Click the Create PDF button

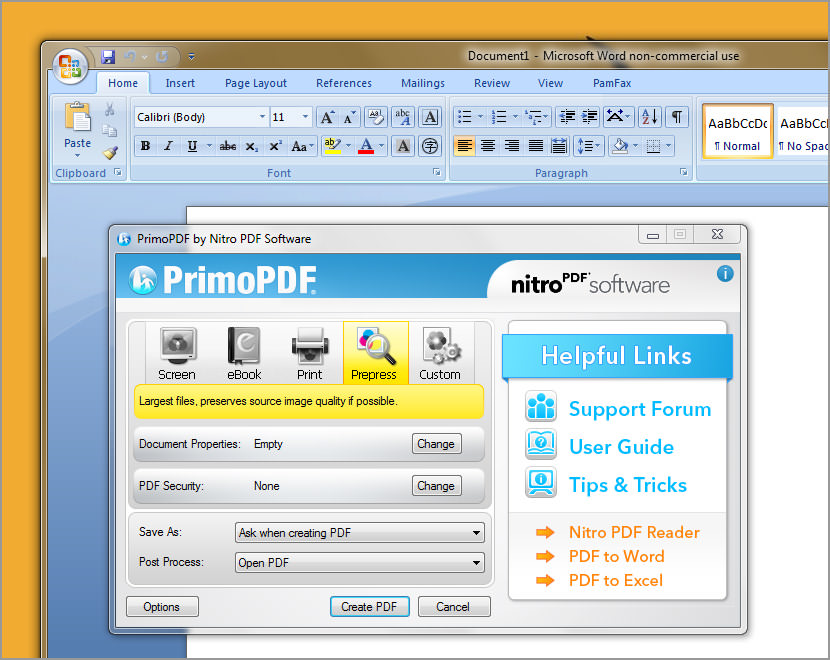point(369,606)
